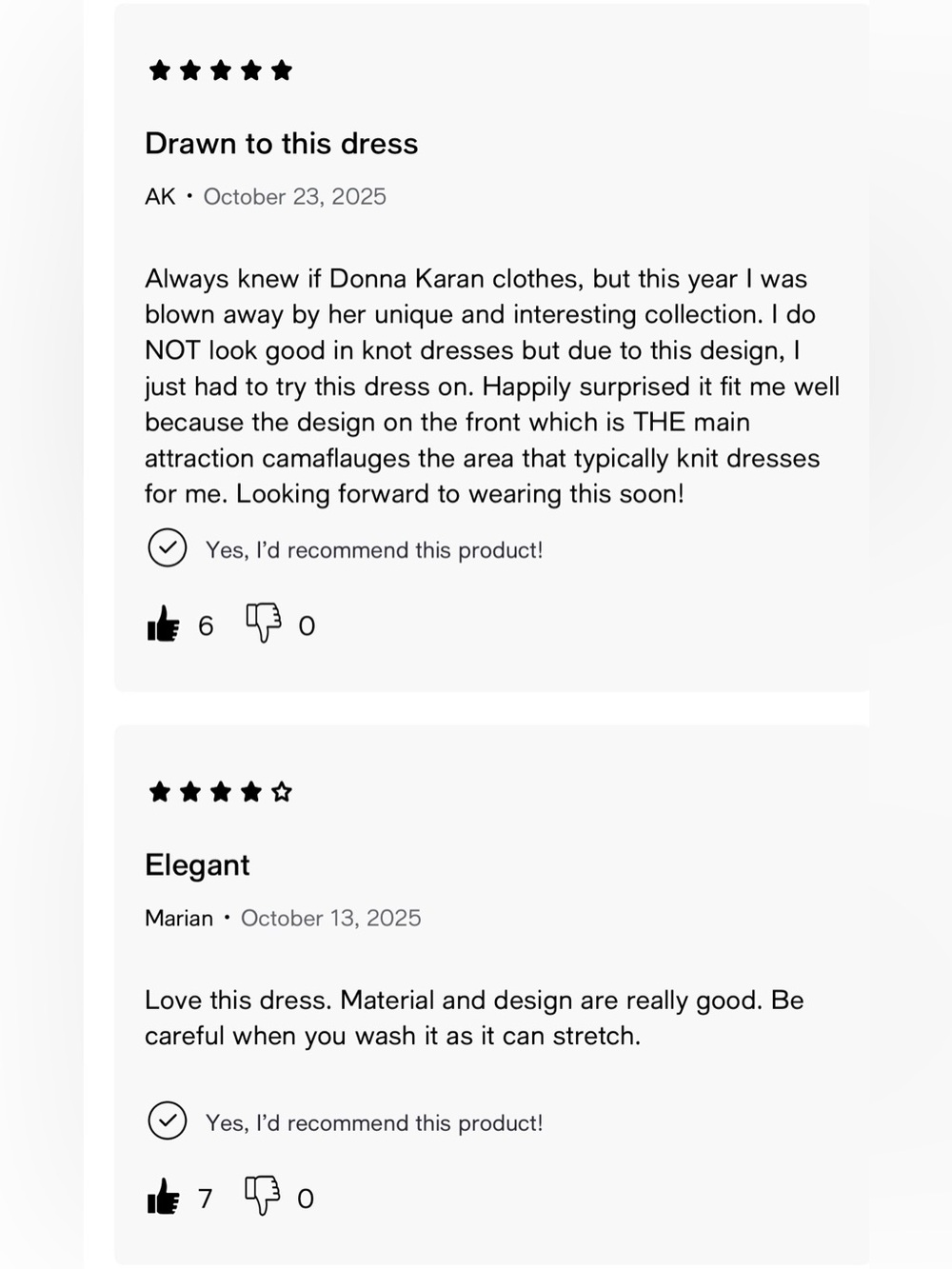Dislike the 'Drawn to this dress' review
The height and width of the screenshot is (1269, 952).
[264, 624]
